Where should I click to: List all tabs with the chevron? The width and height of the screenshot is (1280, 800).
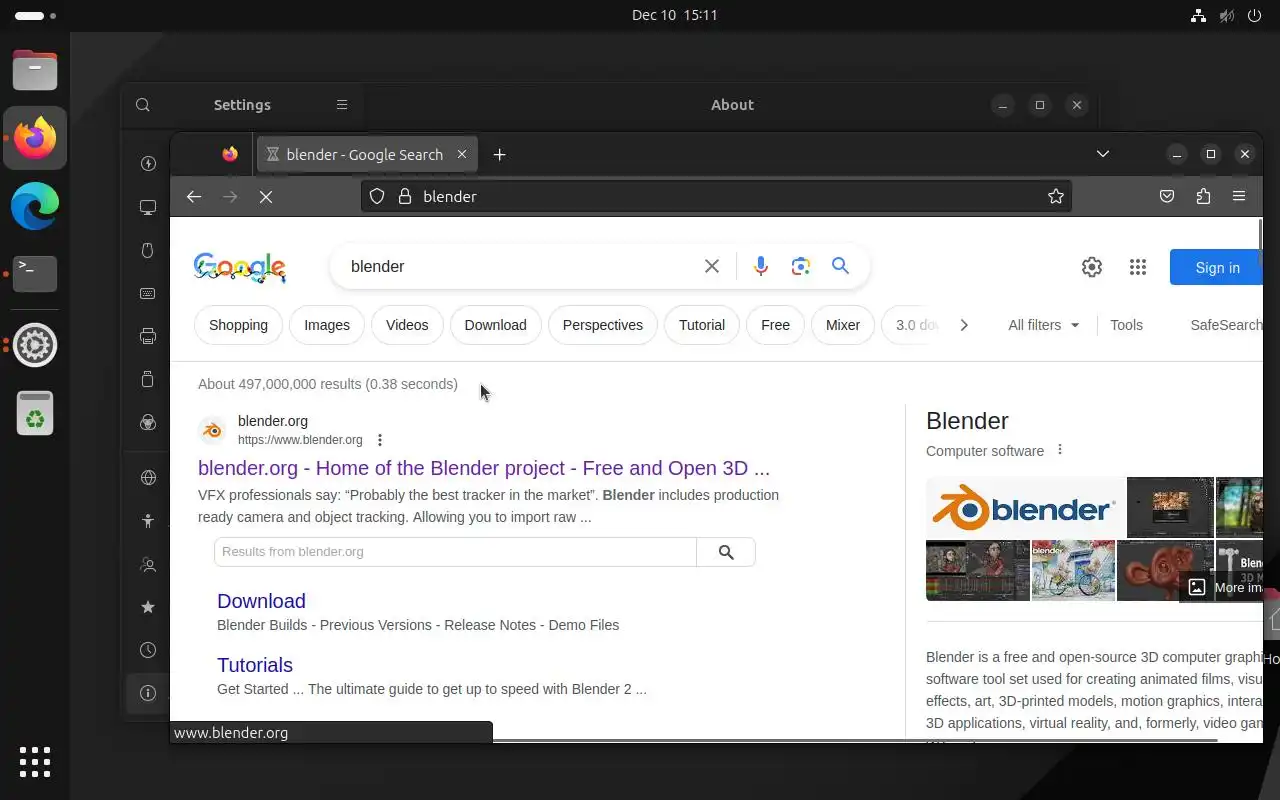point(1102,154)
